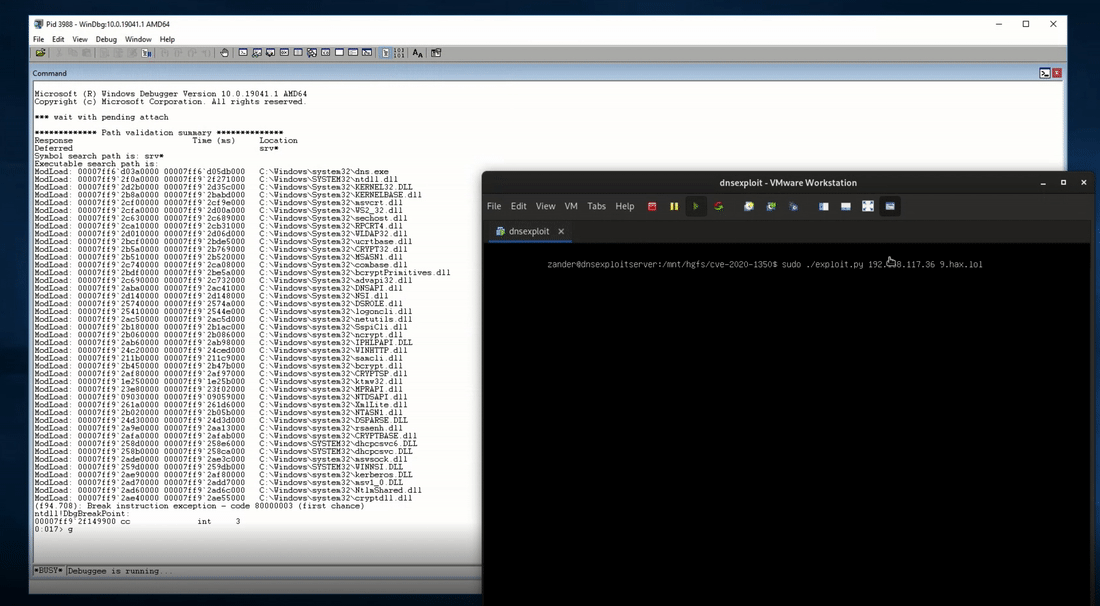
Task: Click the Options icon in WinDbg toolbar
Action: tap(436, 53)
